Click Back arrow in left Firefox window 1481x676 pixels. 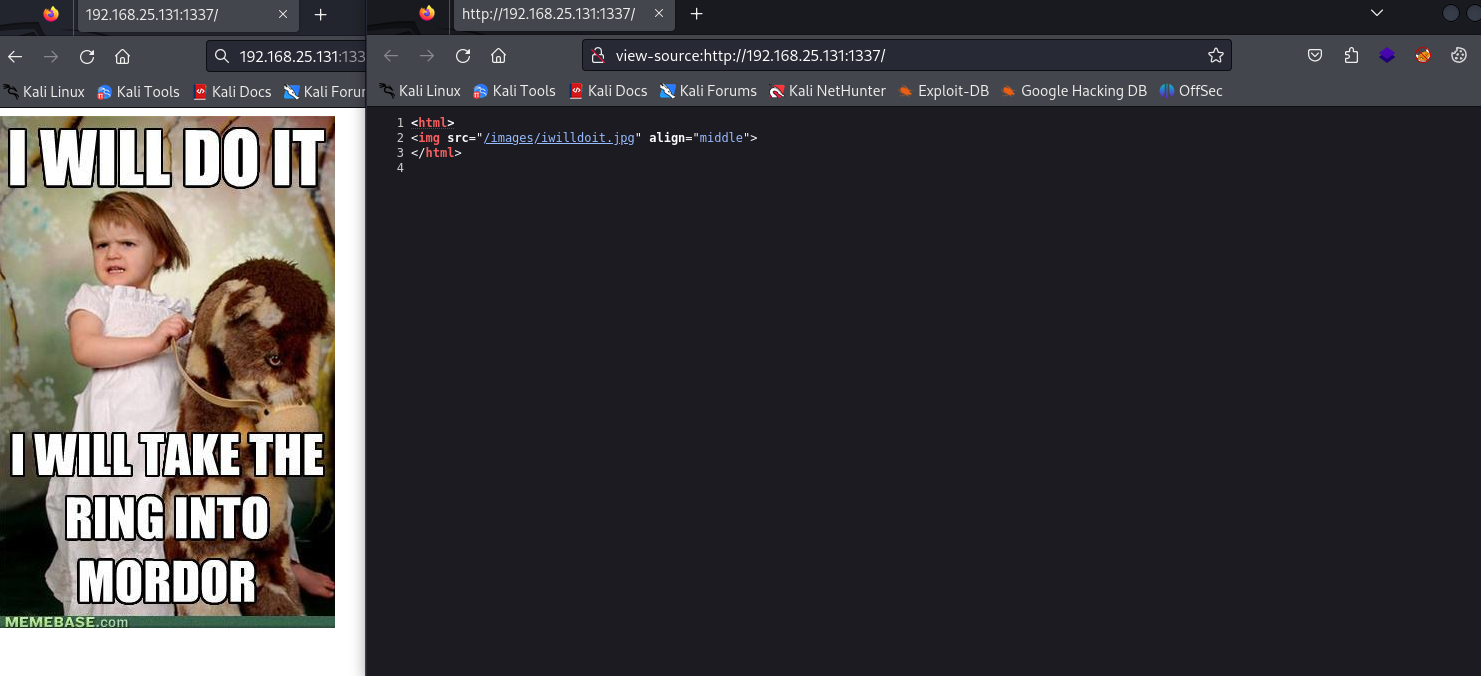[x=15, y=56]
